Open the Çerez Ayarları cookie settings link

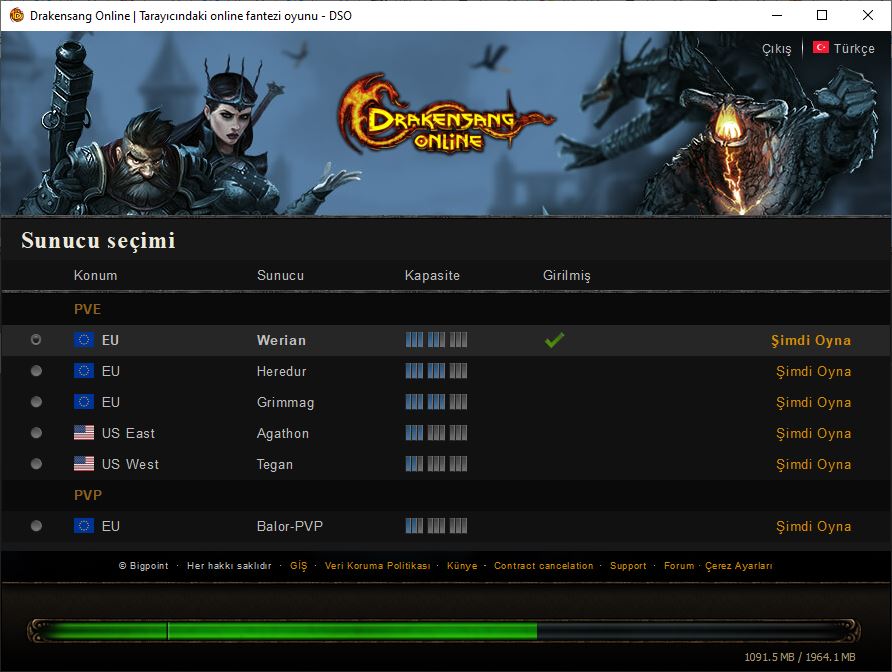click(739, 566)
